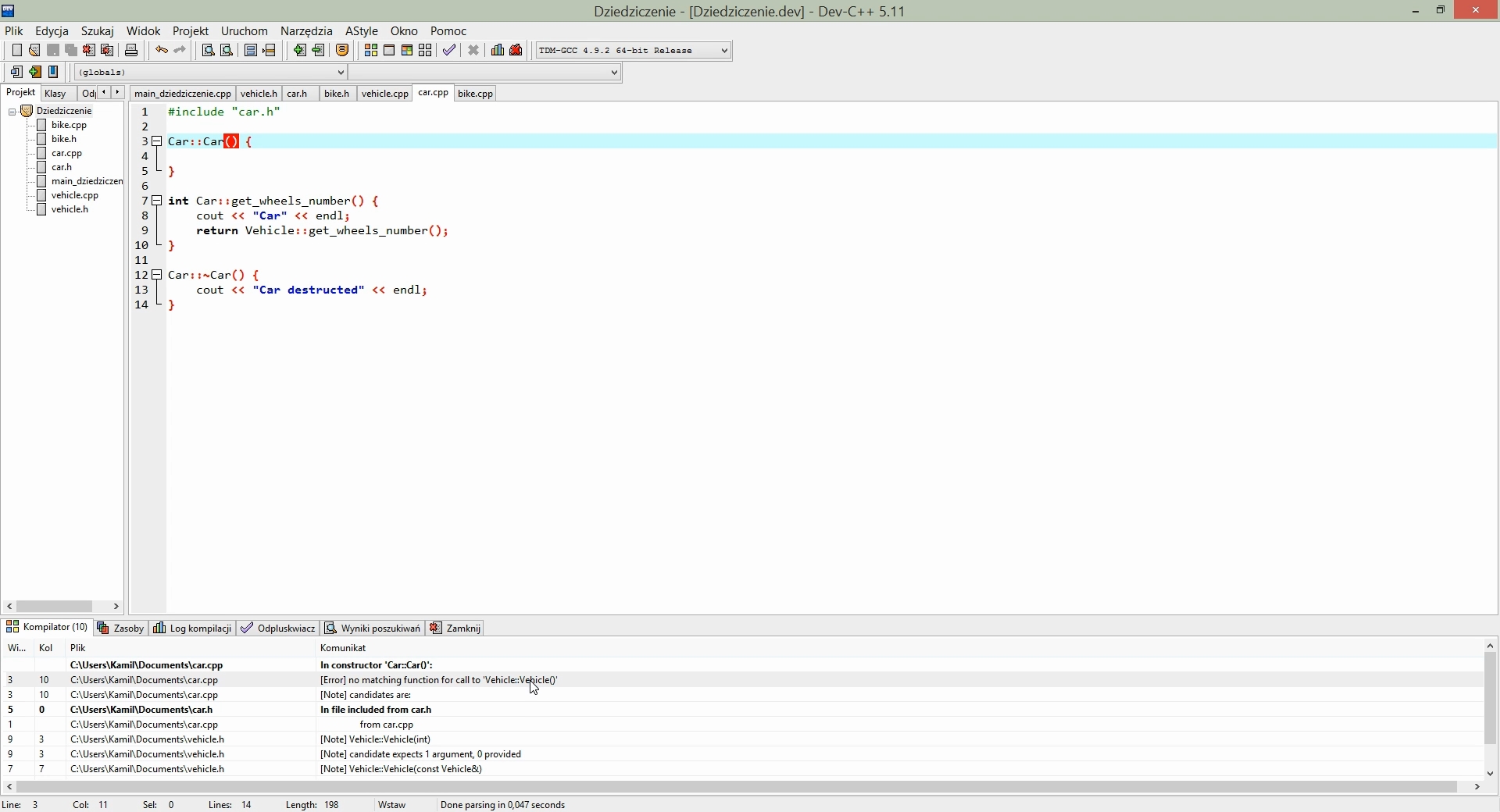Open the TDM-GCC compiler selection dropdown
This screenshot has width=1500, height=812.
click(x=723, y=50)
